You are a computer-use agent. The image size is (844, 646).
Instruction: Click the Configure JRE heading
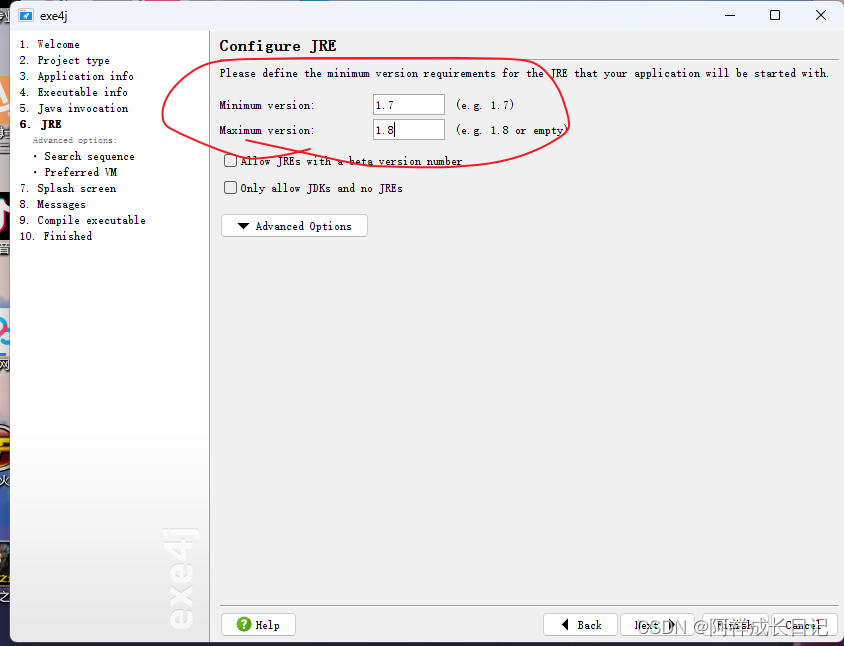point(278,46)
